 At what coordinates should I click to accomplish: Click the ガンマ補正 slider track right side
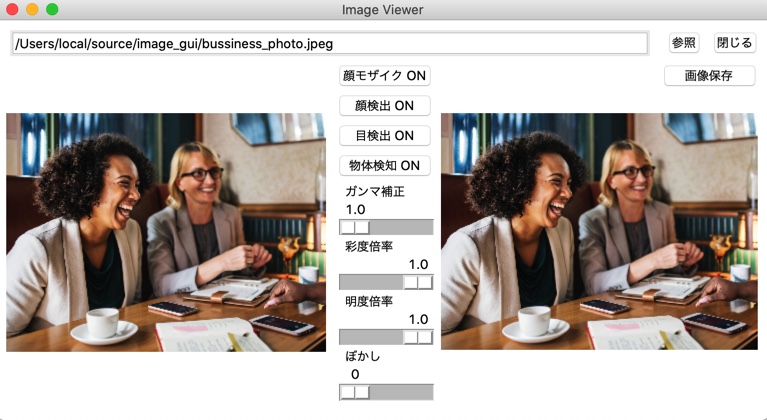click(401, 227)
